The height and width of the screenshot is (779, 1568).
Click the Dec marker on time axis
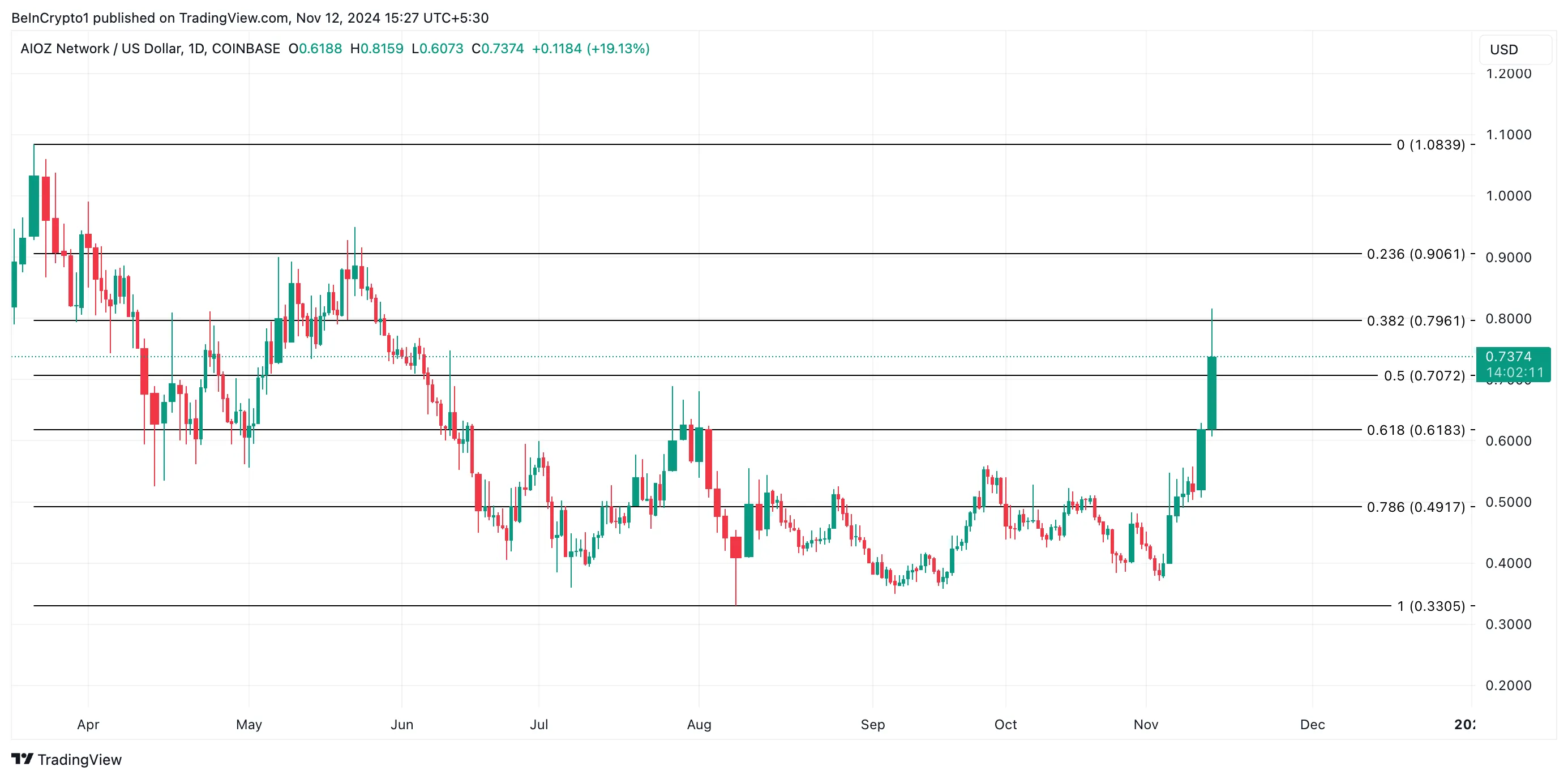point(1312,724)
